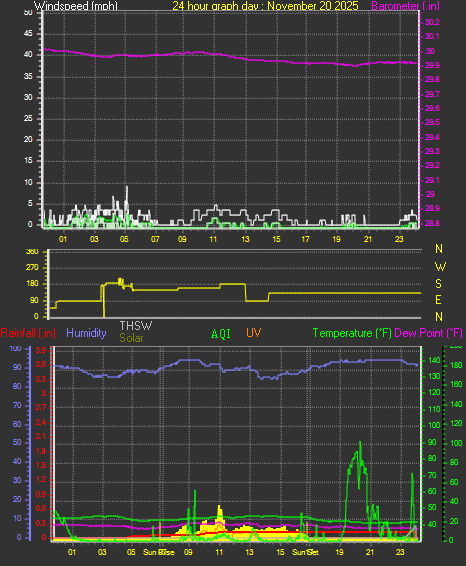Click the 180 dew point scale value
Viewport: 466px width, 566px height.
pyautogui.click(x=457, y=365)
